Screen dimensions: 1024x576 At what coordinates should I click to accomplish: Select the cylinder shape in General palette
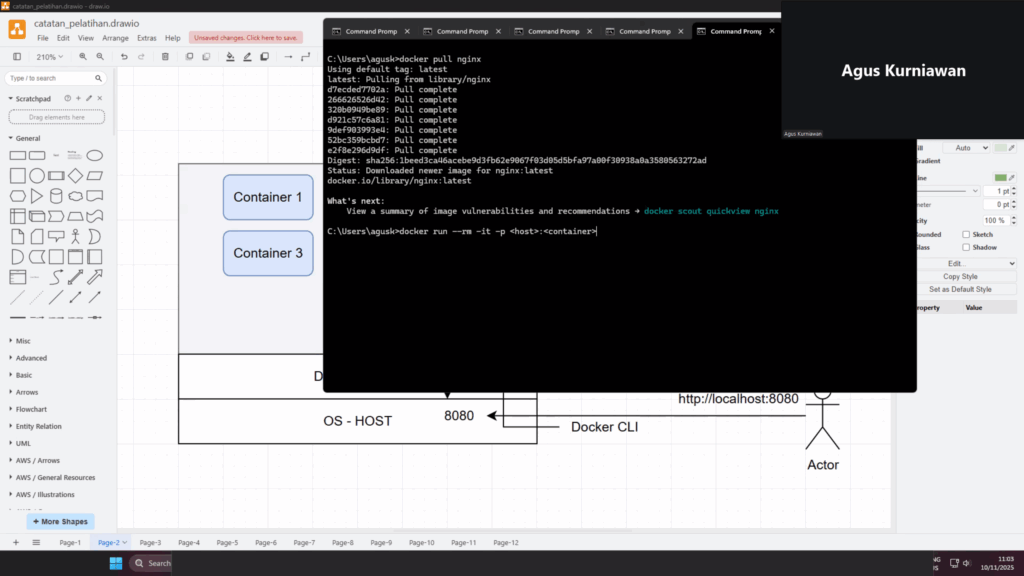pyautogui.click(x=56, y=196)
